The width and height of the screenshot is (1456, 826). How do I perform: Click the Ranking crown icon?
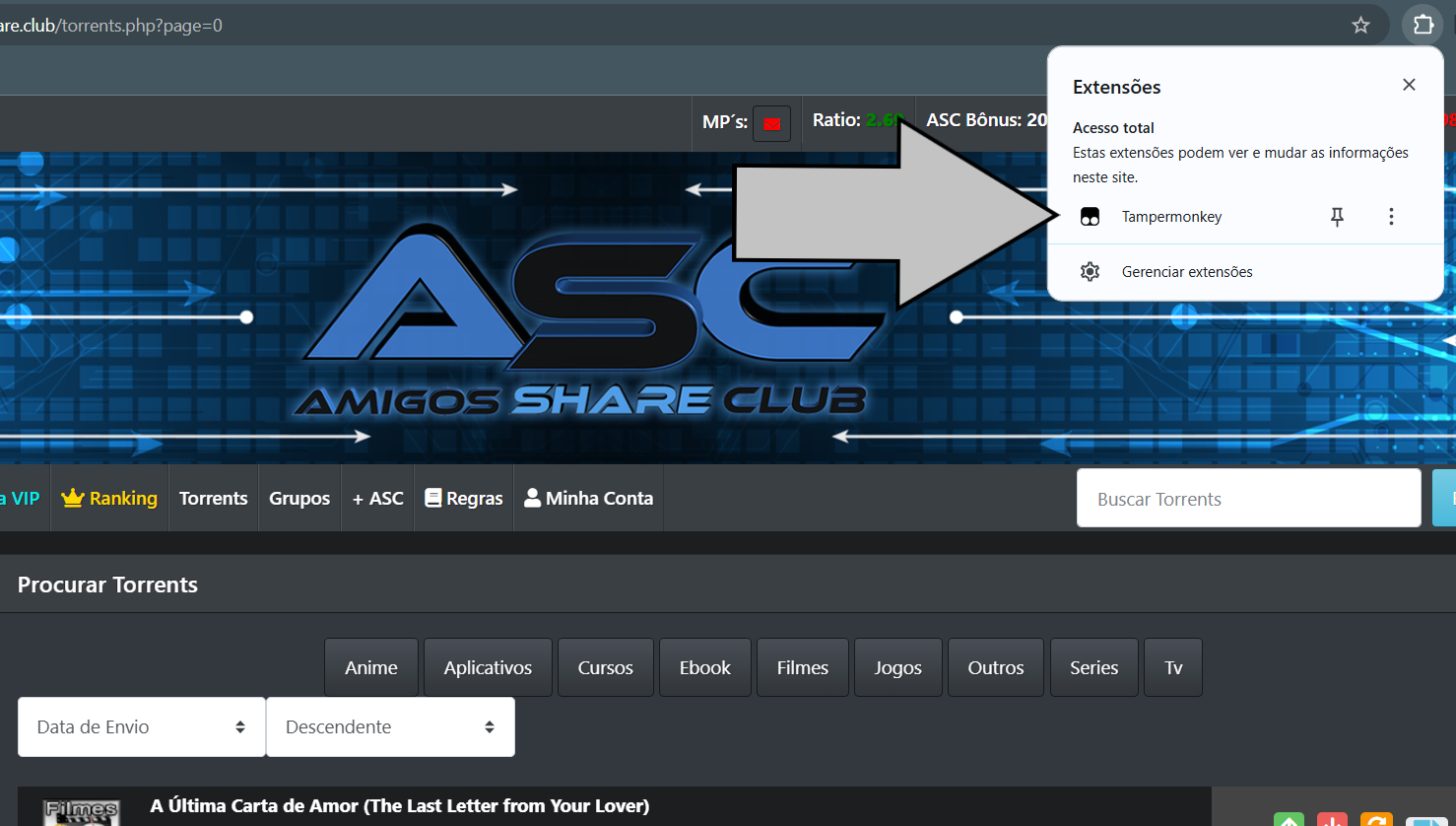(x=72, y=498)
